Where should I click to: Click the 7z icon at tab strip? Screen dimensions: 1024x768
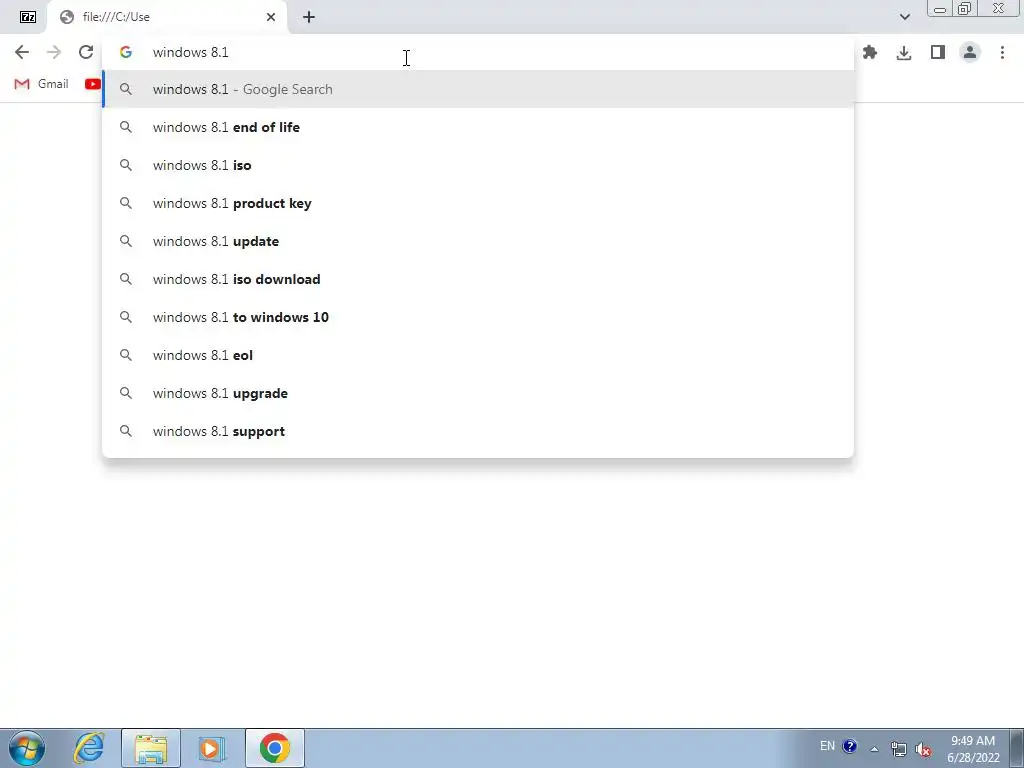(28, 17)
